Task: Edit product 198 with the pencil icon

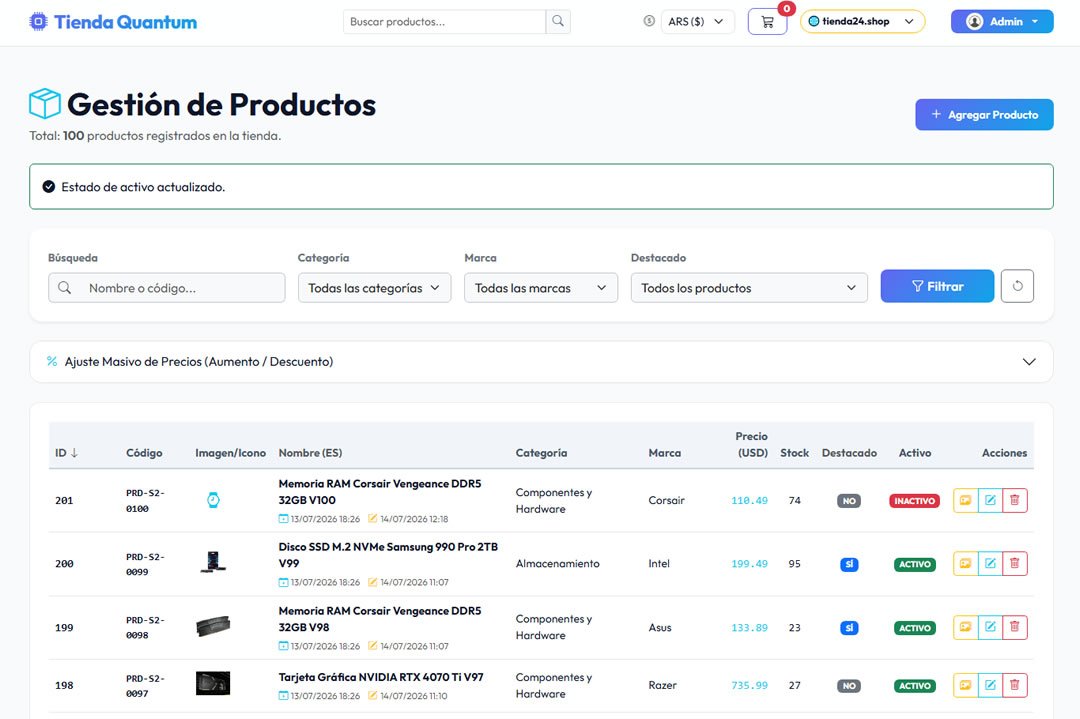Action: click(x=990, y=685)
